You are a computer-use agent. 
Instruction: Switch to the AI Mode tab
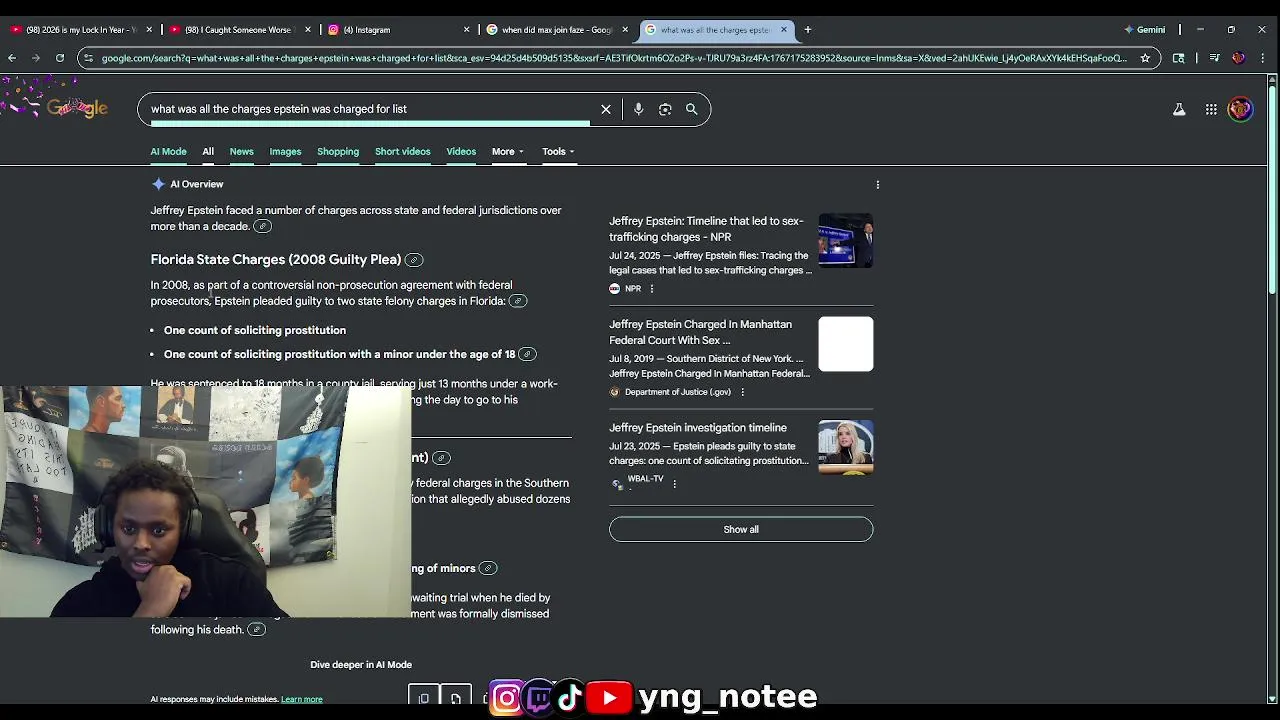[168, 152]
